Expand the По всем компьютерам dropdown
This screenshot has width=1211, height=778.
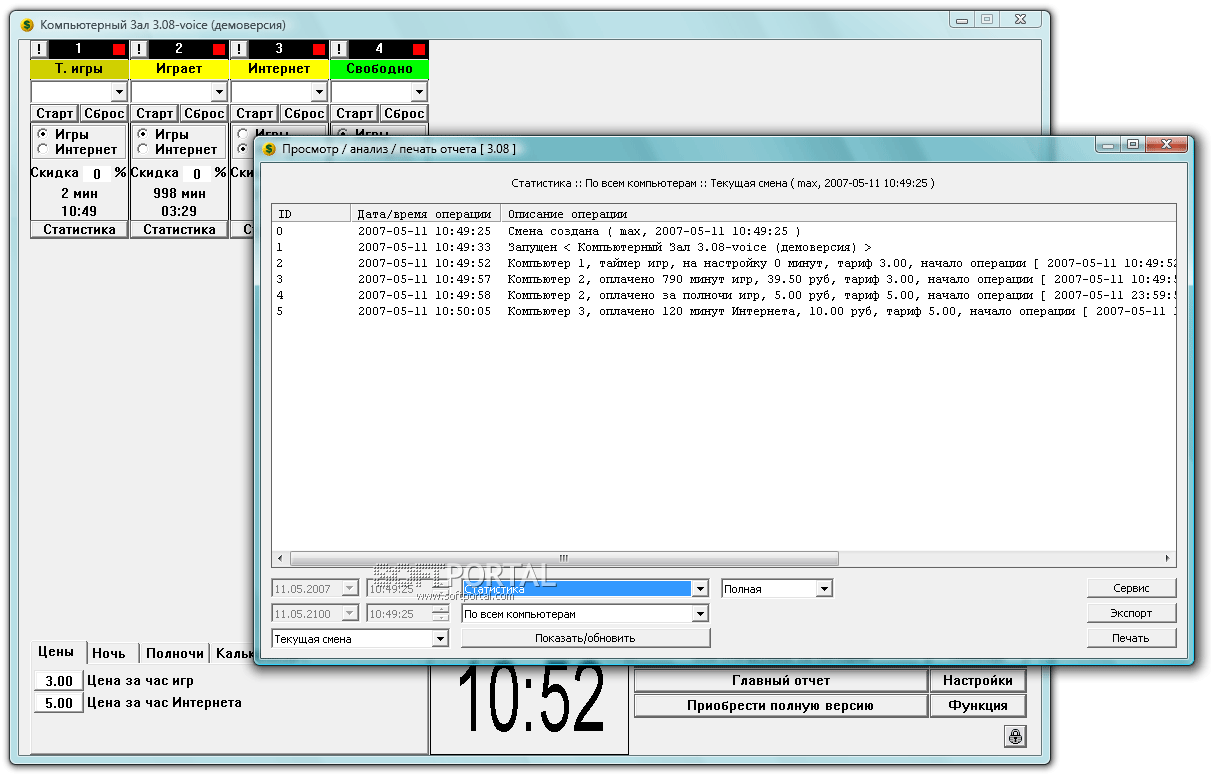[700, 614]
